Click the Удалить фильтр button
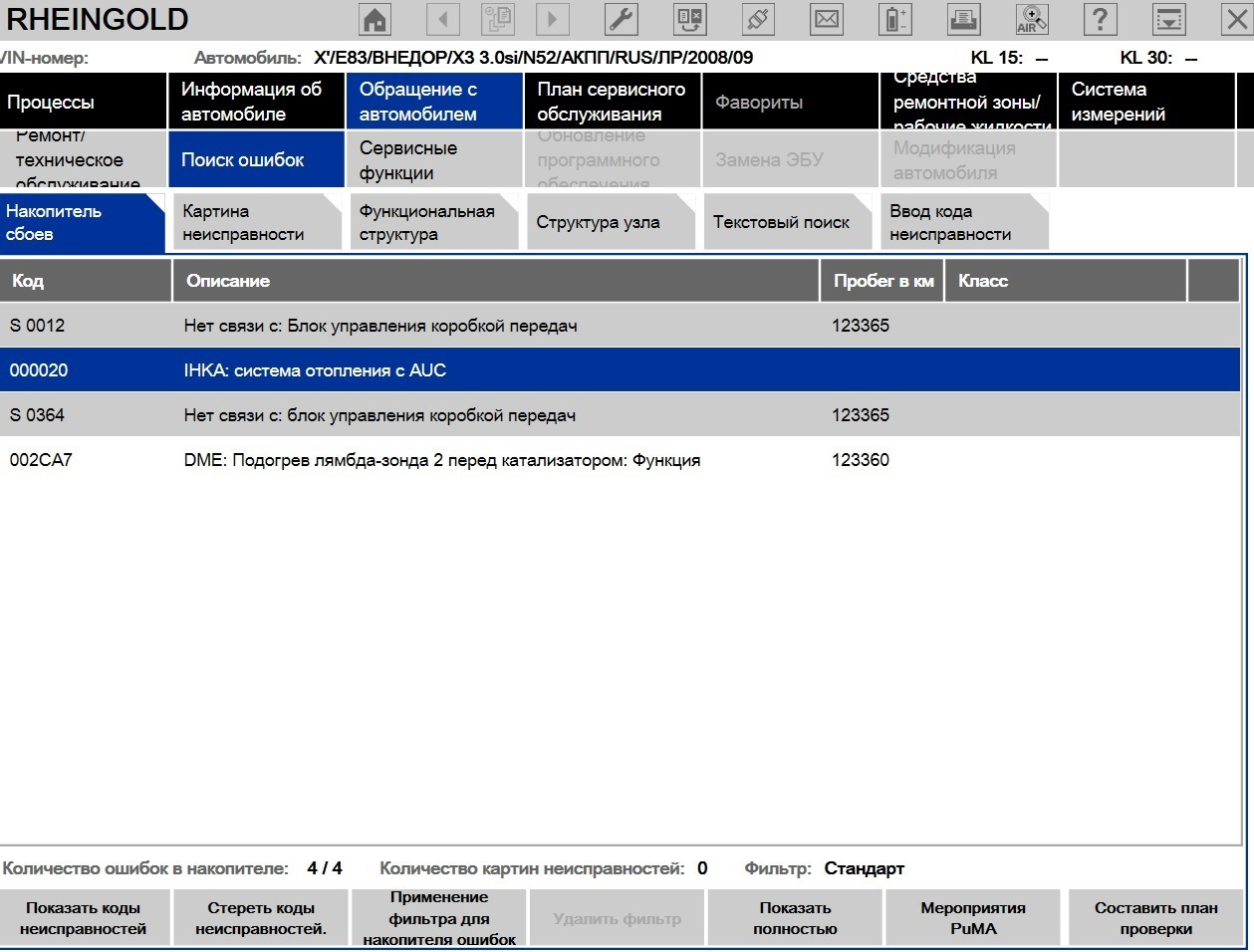The width and height of the screenshot is (1254, 952). pyautogui.click(x=618, y=918)
